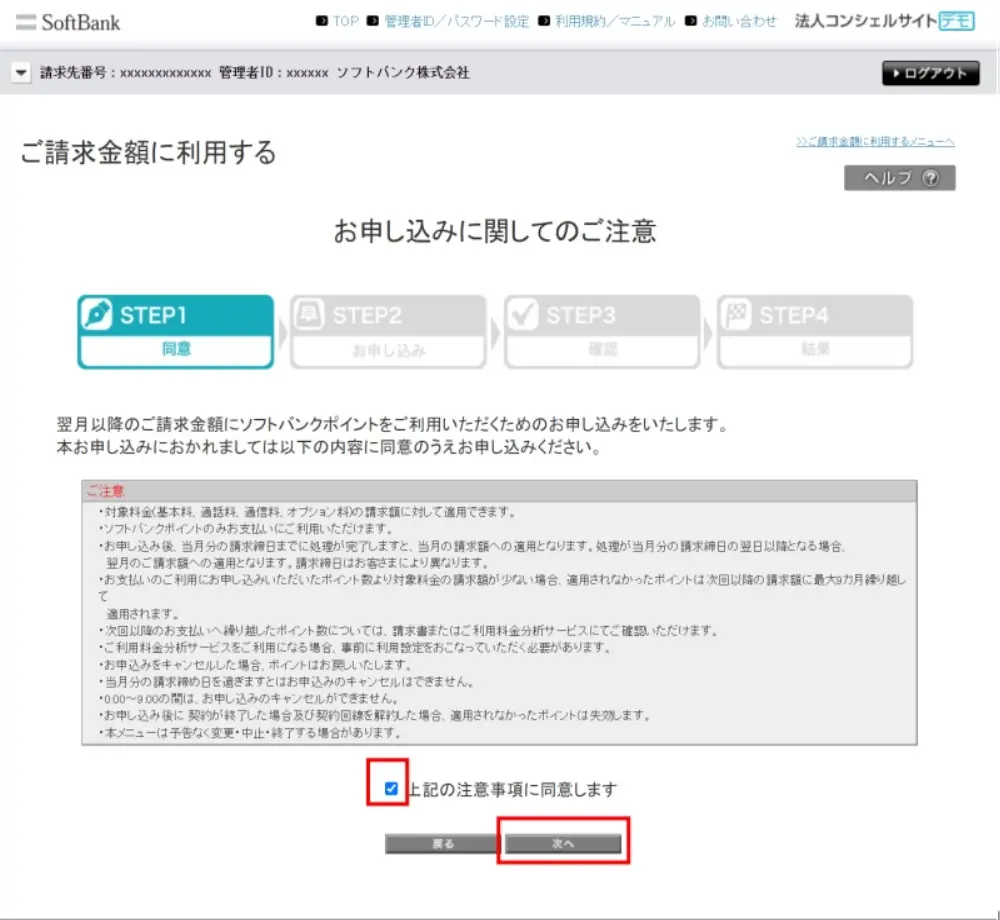Open お問い合わせ link
1000x920 pixels.
pos(739,21)
